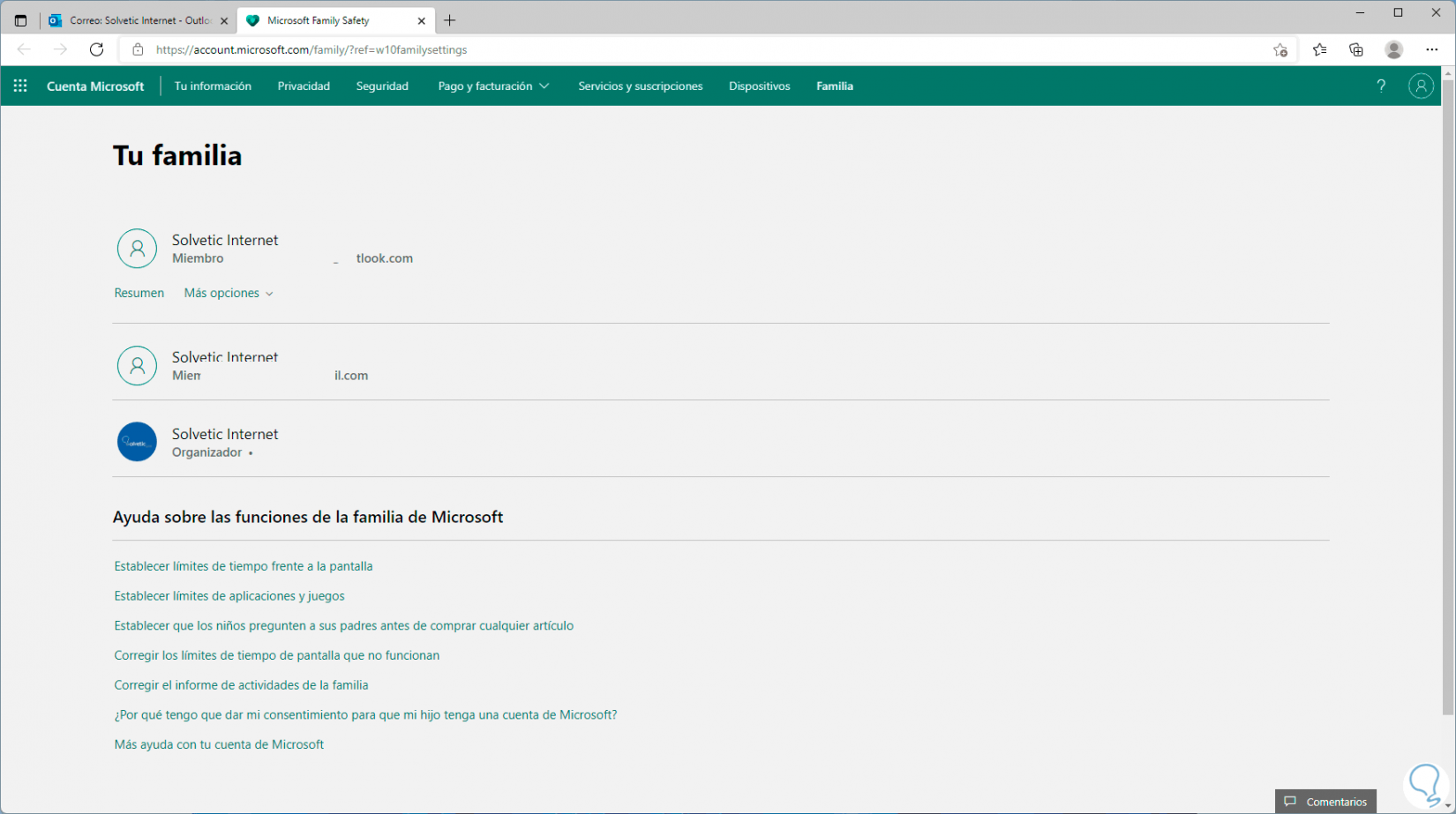Reload the Family Safety page
Screen dimensions: 1456x814
pos(96,49)
